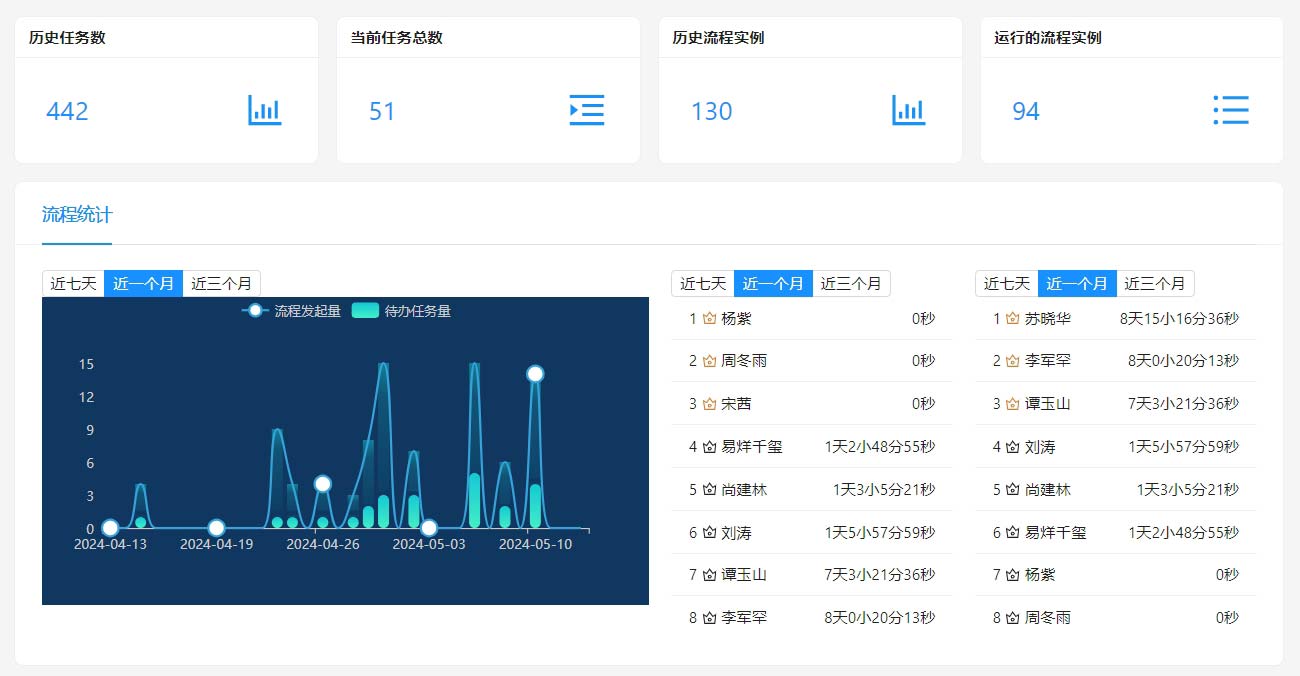1300x676 pixels.
Task: Switch middle ranking list to 近三个月
Action: click(851, 284)
